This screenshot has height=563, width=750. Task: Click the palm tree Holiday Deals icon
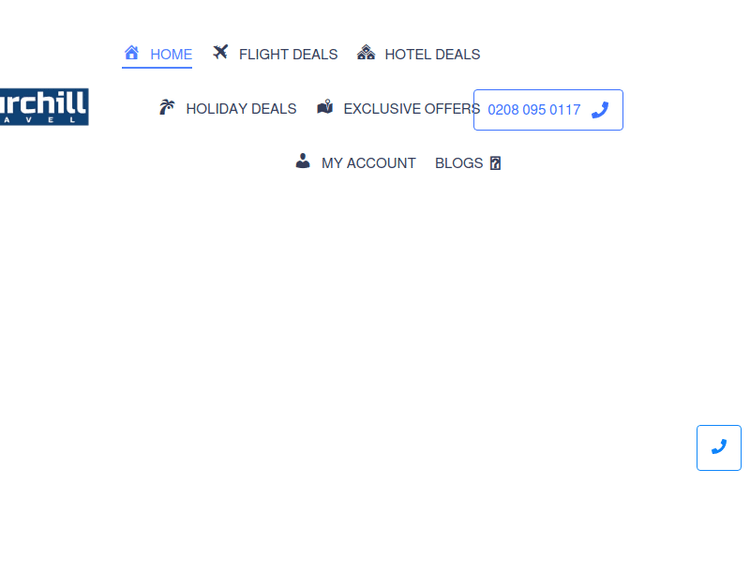point(167,107)
